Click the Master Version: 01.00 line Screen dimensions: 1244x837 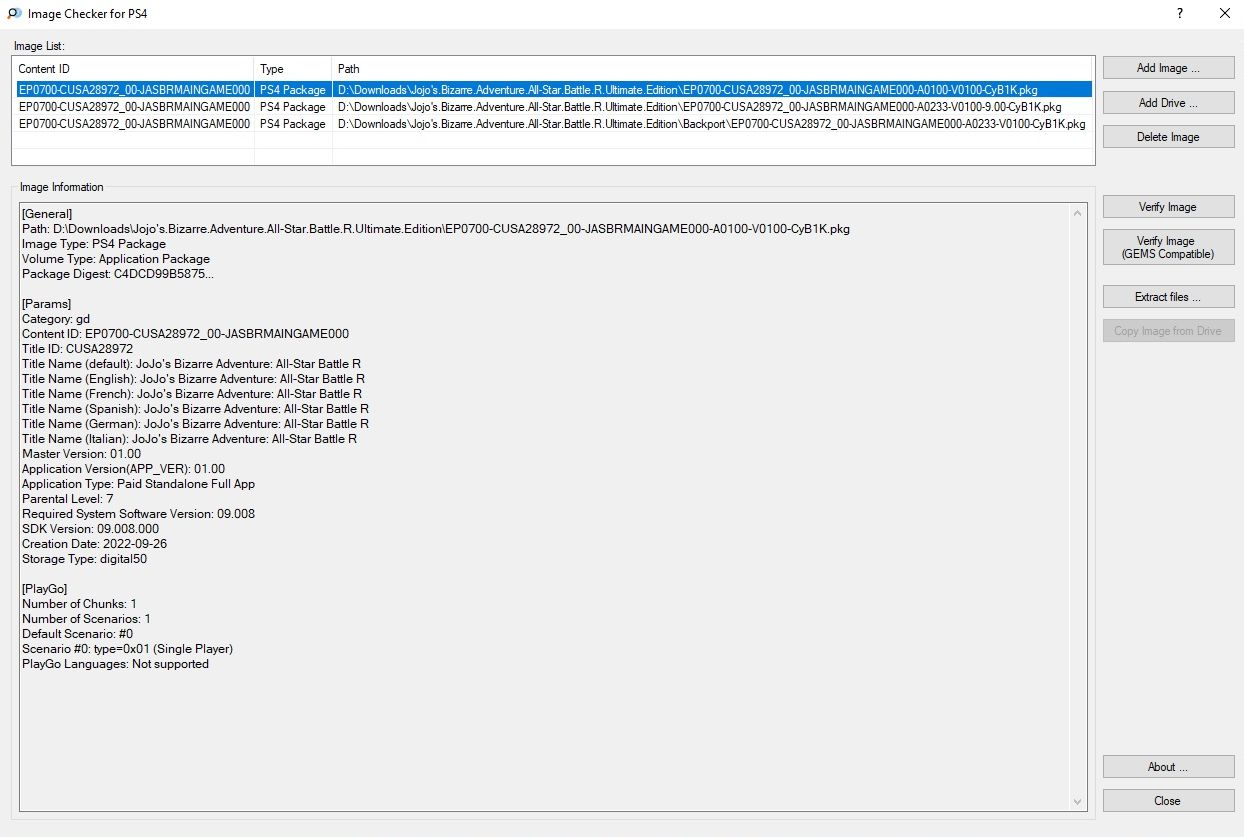tap(81, 454)
